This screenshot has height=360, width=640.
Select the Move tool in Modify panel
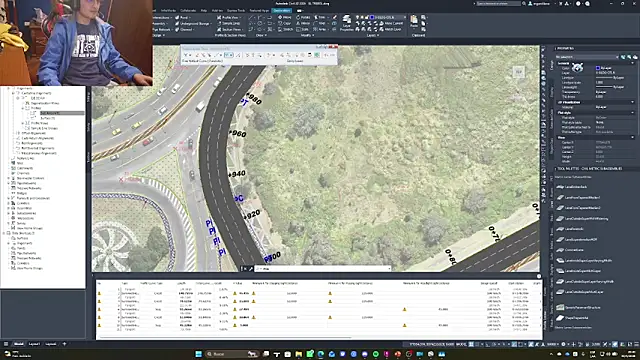coord(284,18)
